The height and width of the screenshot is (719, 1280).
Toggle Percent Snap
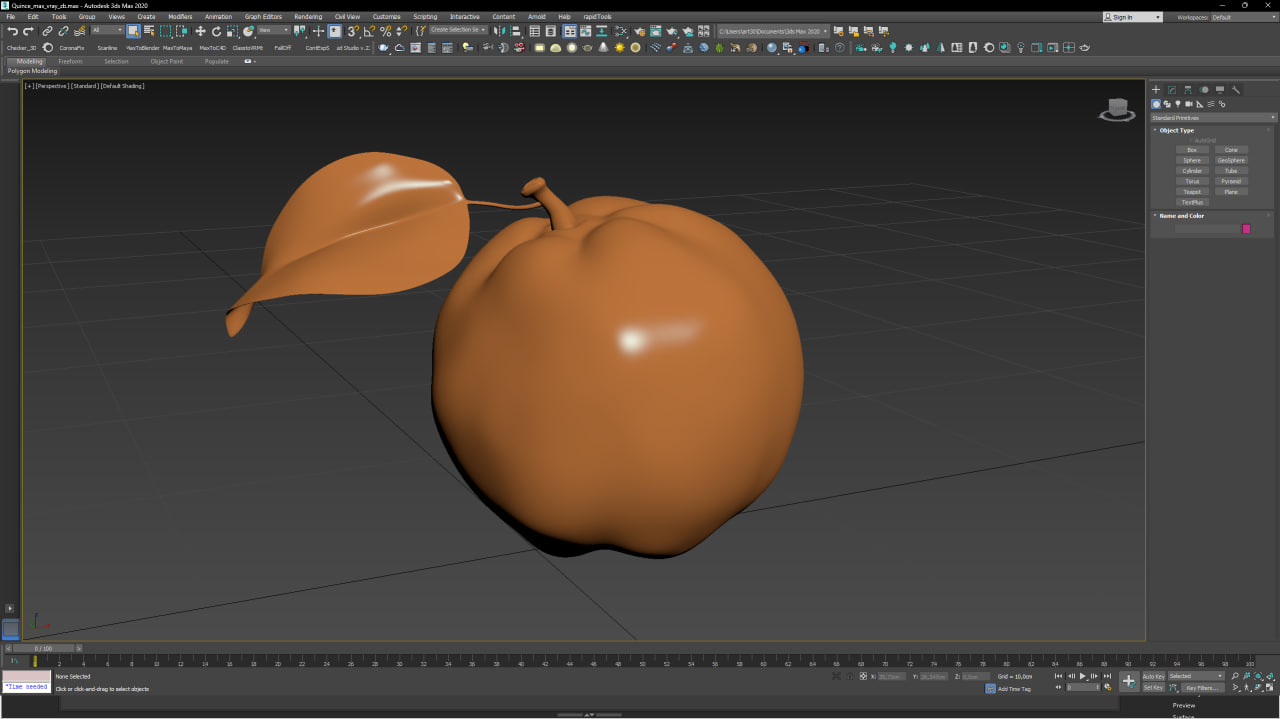tap(385, 31)
